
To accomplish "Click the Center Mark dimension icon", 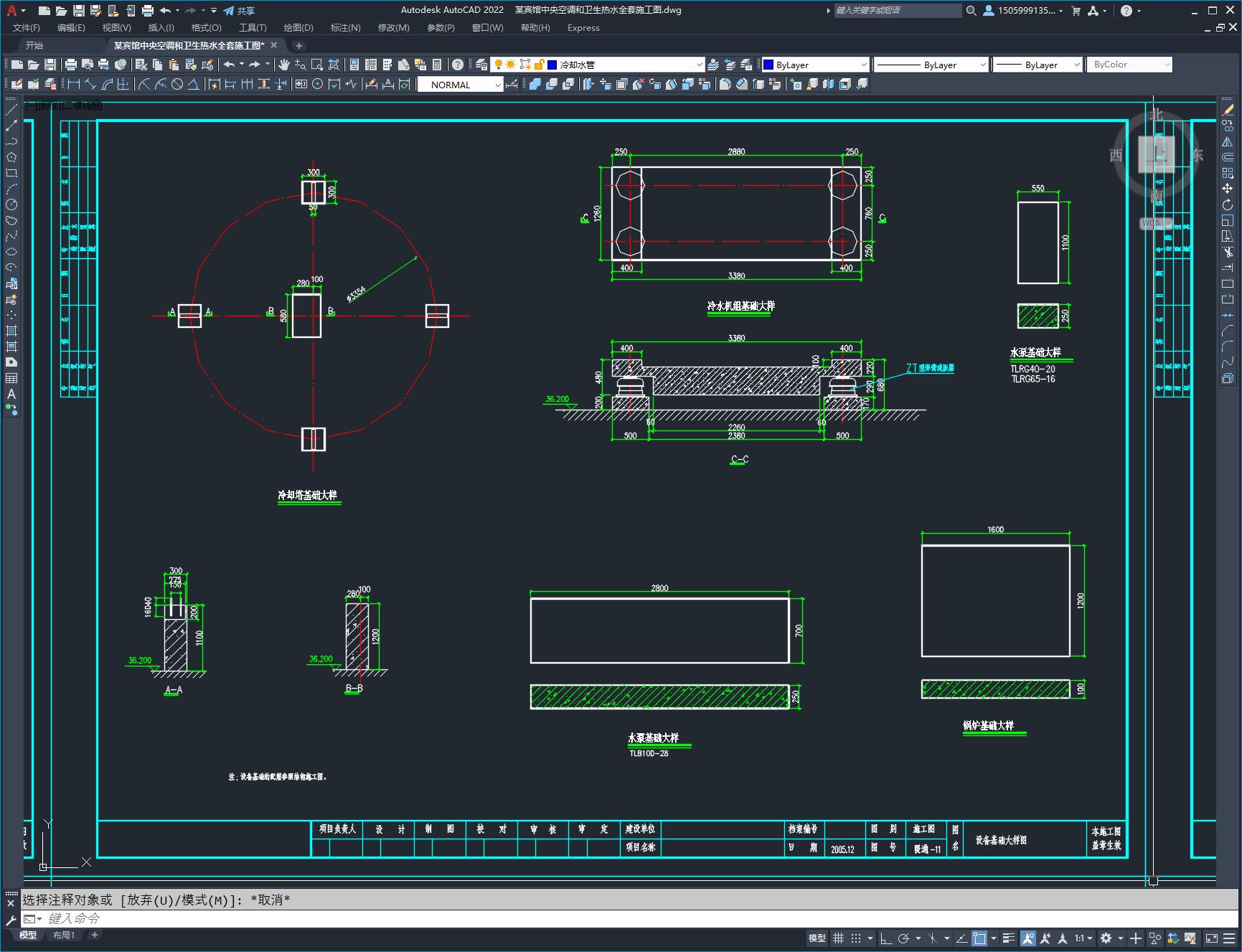I will coord(318,85).
